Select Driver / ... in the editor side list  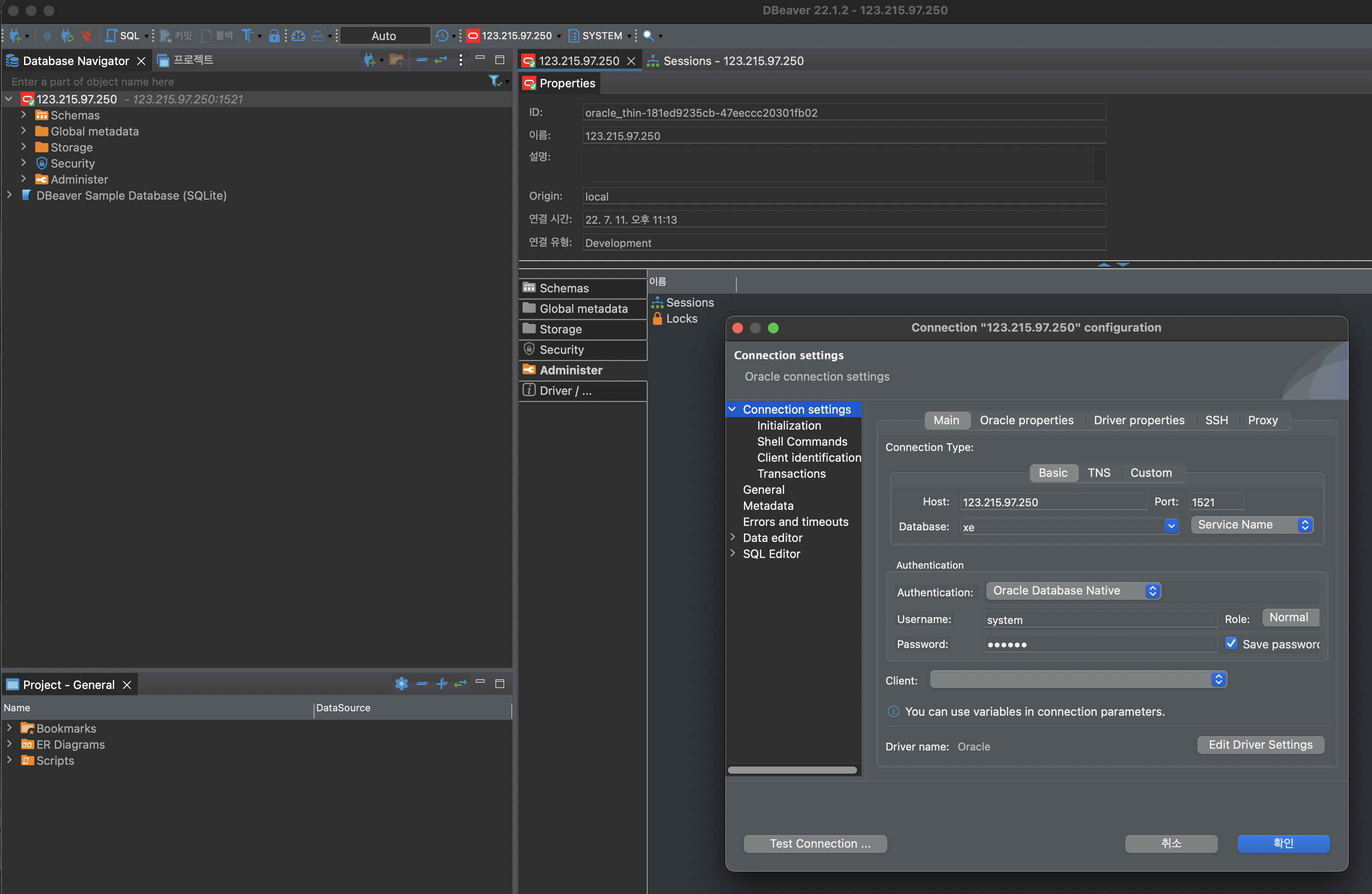tap(583, 390)
